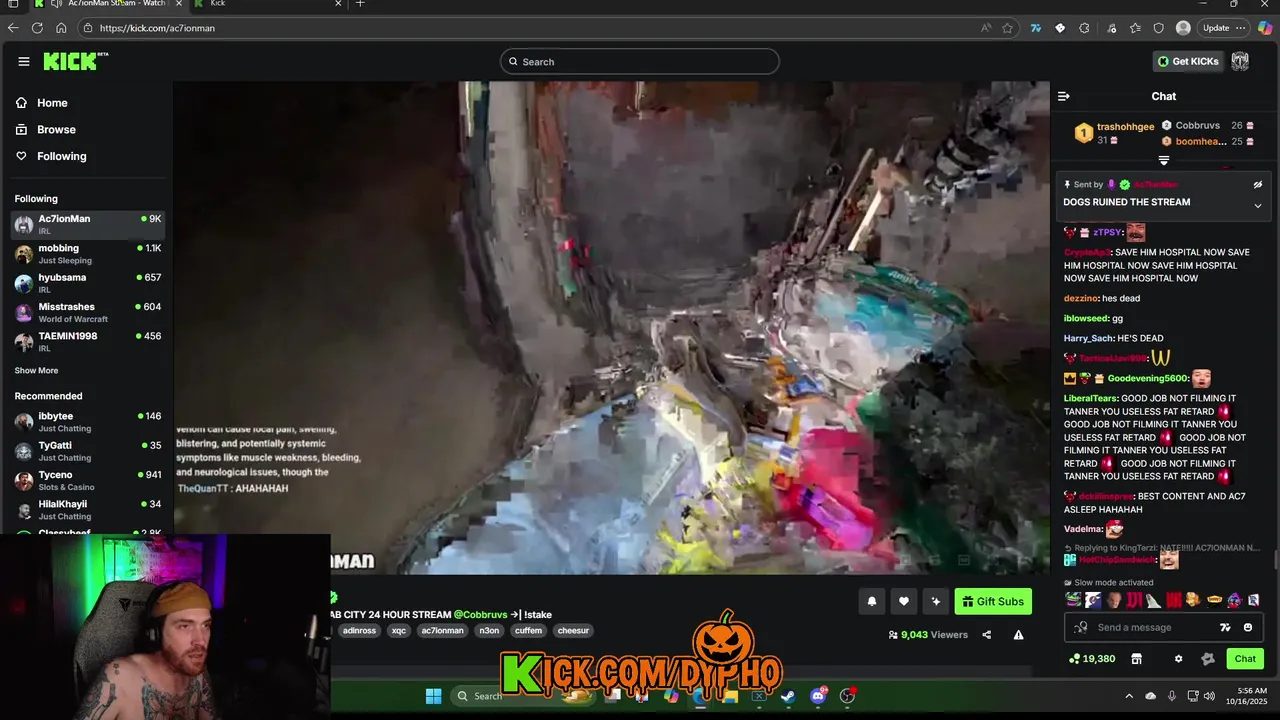This screenshot has width=1280, height=720.
Task: Unpin the DOGS RUINED THE STREAM message
Action: point(1258,185)
